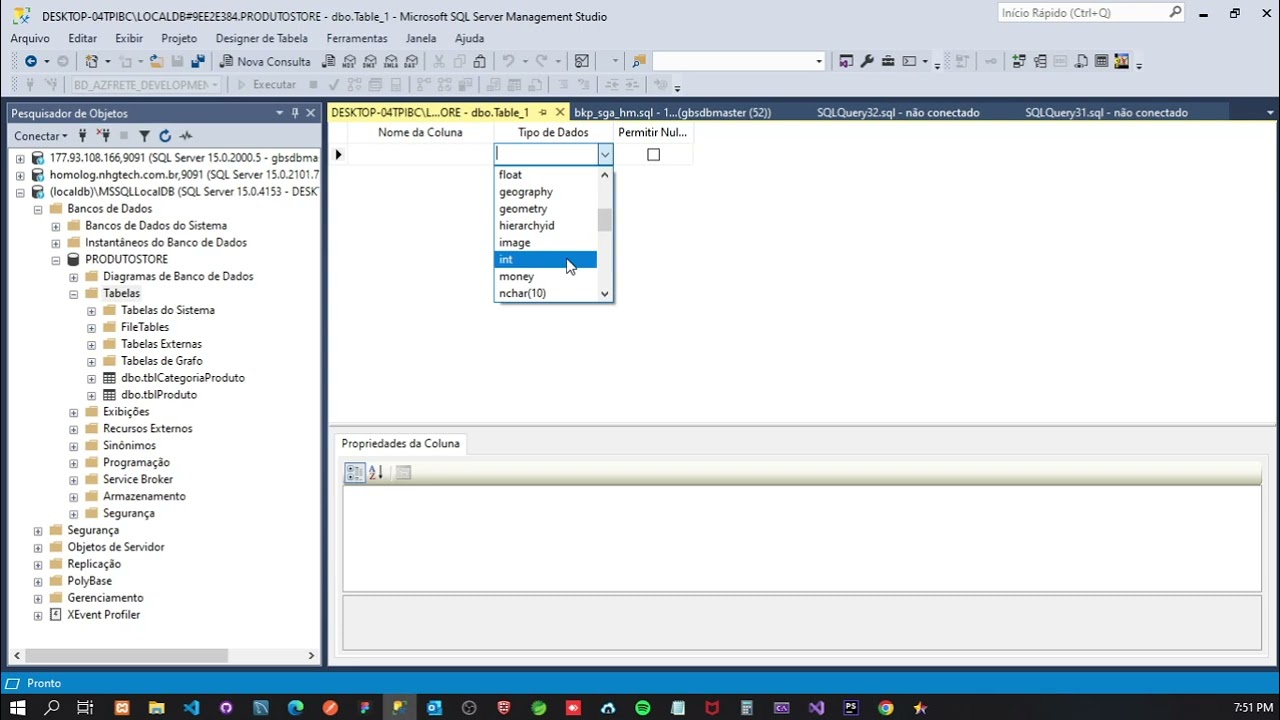
Task: Choose 'image' from the data type list
Action: [x=546, y=243]
